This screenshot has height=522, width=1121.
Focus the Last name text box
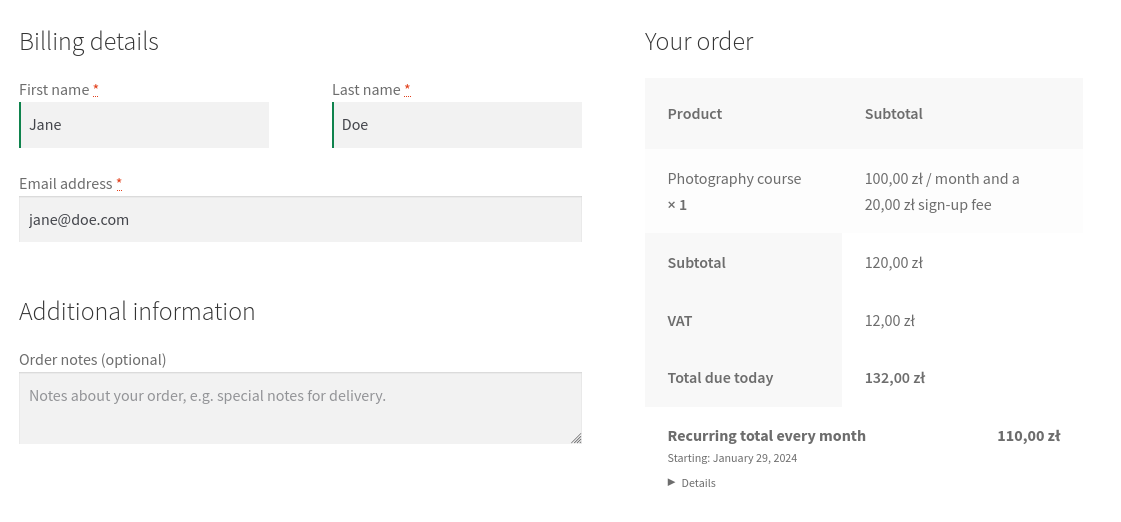click(x=457, y=125)
